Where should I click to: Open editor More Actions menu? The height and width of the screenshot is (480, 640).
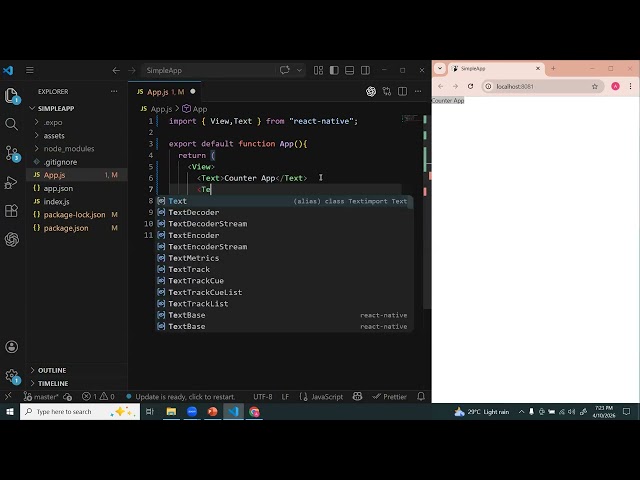point(418,92)
